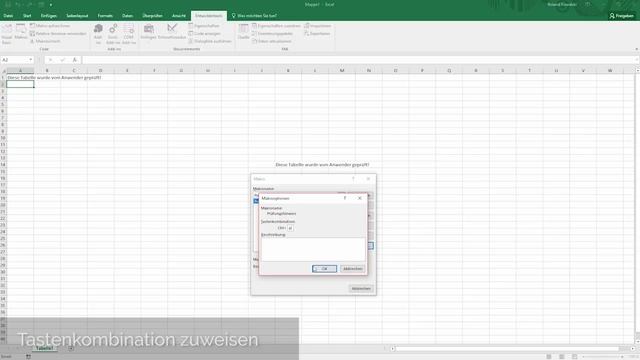Switch to the Ansicht tab
This screenshot has height=360, width=640.
[x=179, y=16]
